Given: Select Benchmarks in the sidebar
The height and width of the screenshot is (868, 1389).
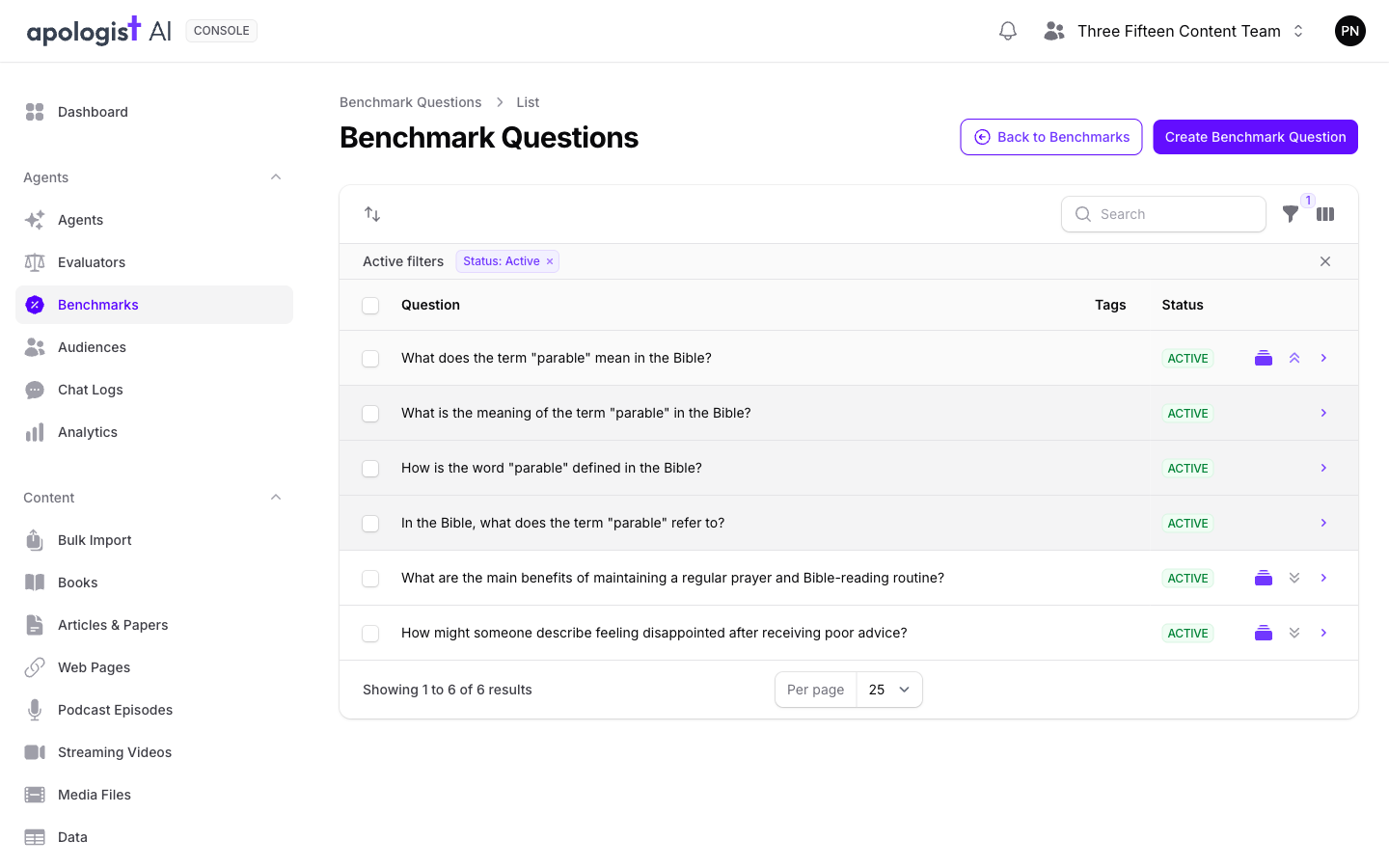Looking at the screenshot, I should (x=154, y=305).
